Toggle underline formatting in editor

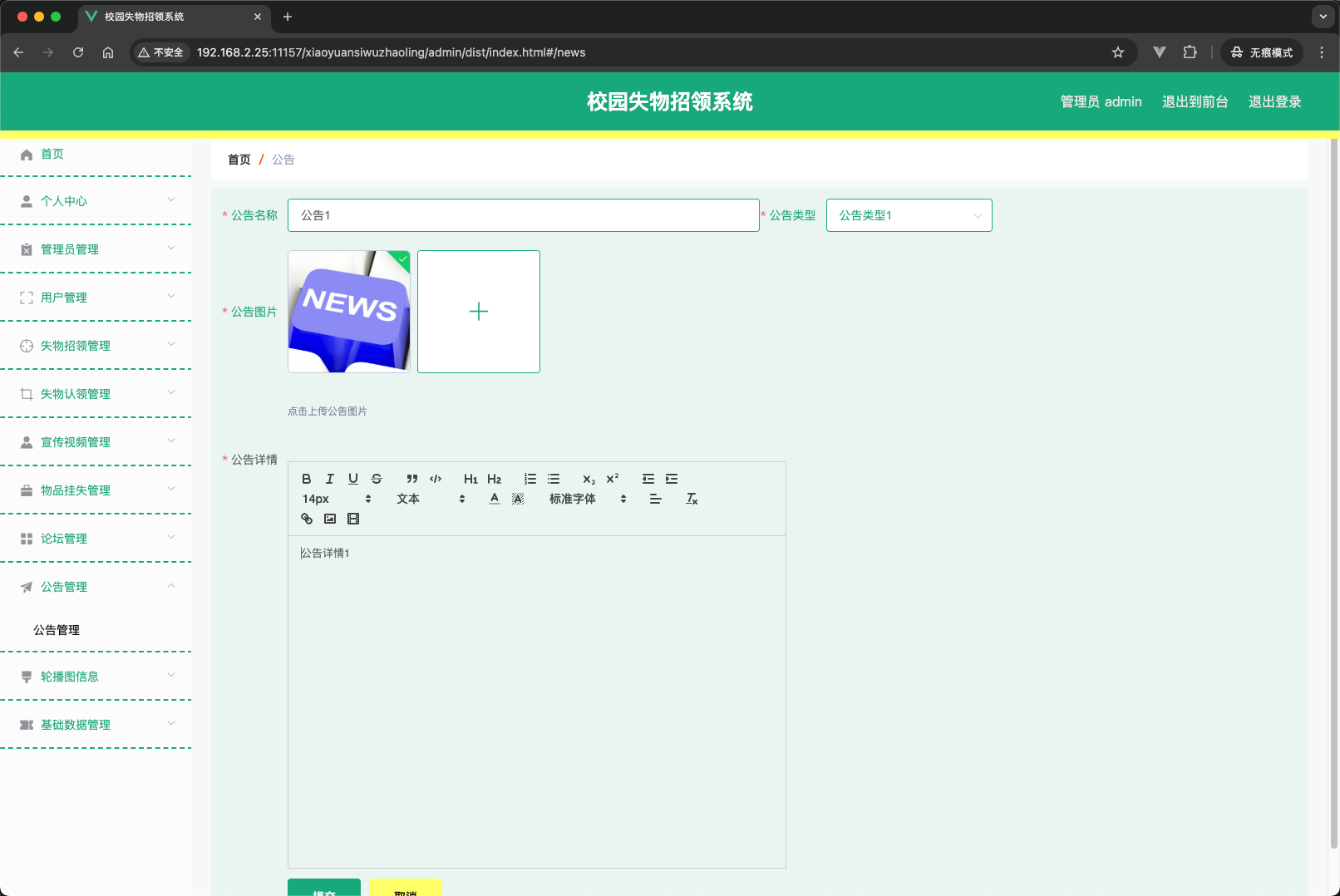[353, 479]
